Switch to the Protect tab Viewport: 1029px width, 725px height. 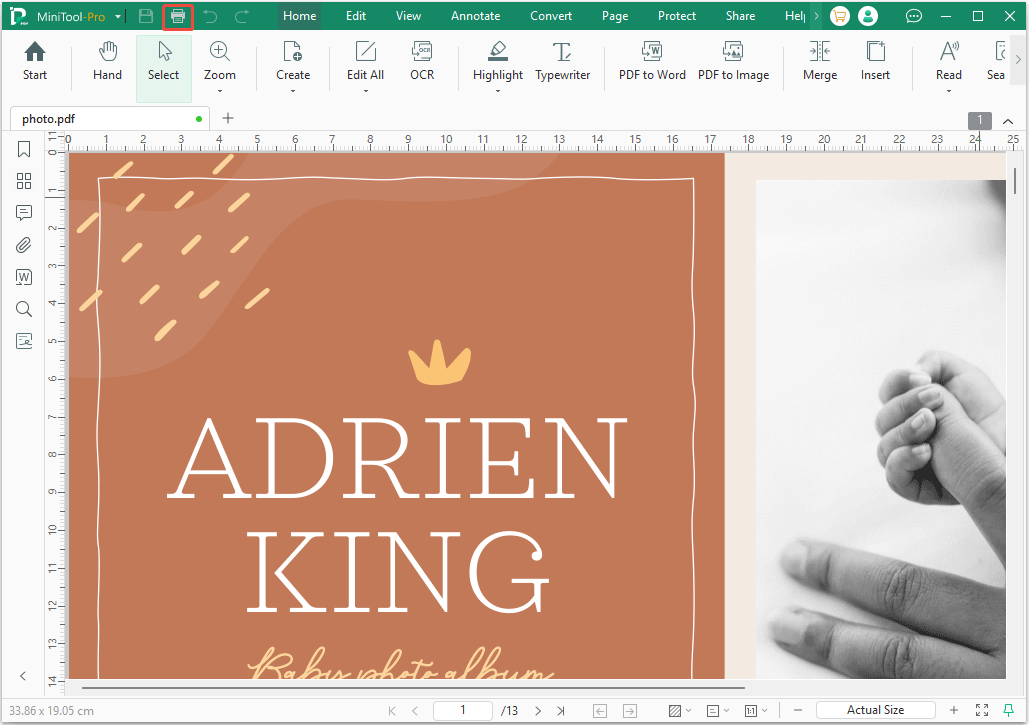click(x=677, y=16)
